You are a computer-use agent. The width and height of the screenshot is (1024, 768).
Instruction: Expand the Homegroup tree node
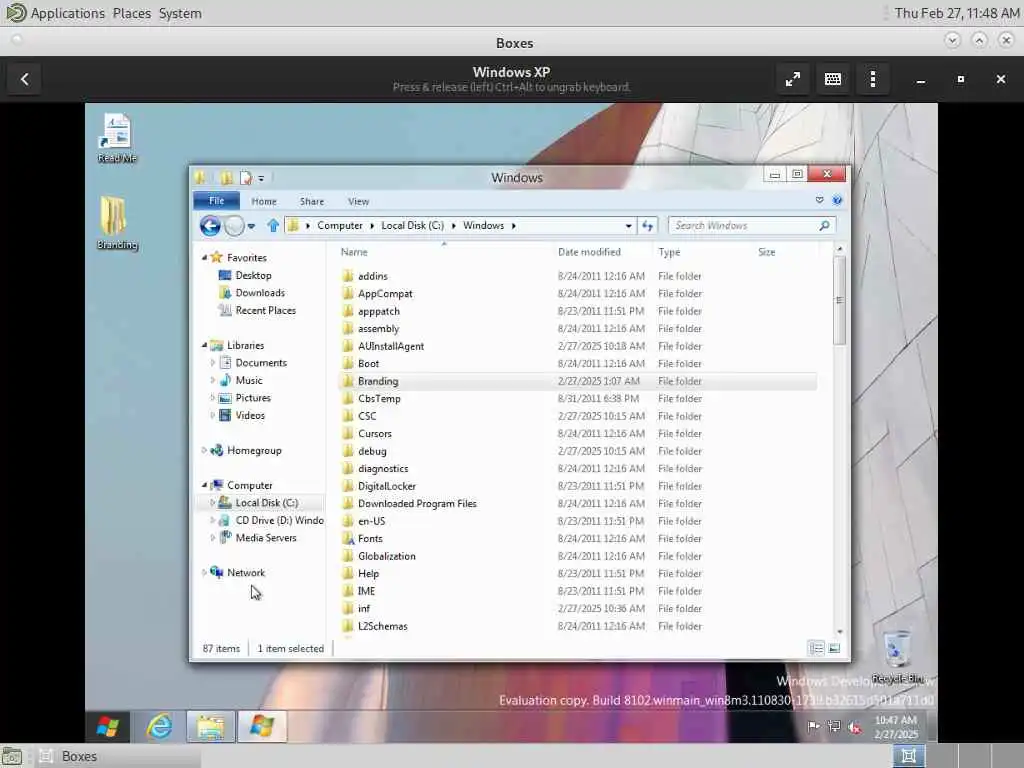click(x=204, y=450)
